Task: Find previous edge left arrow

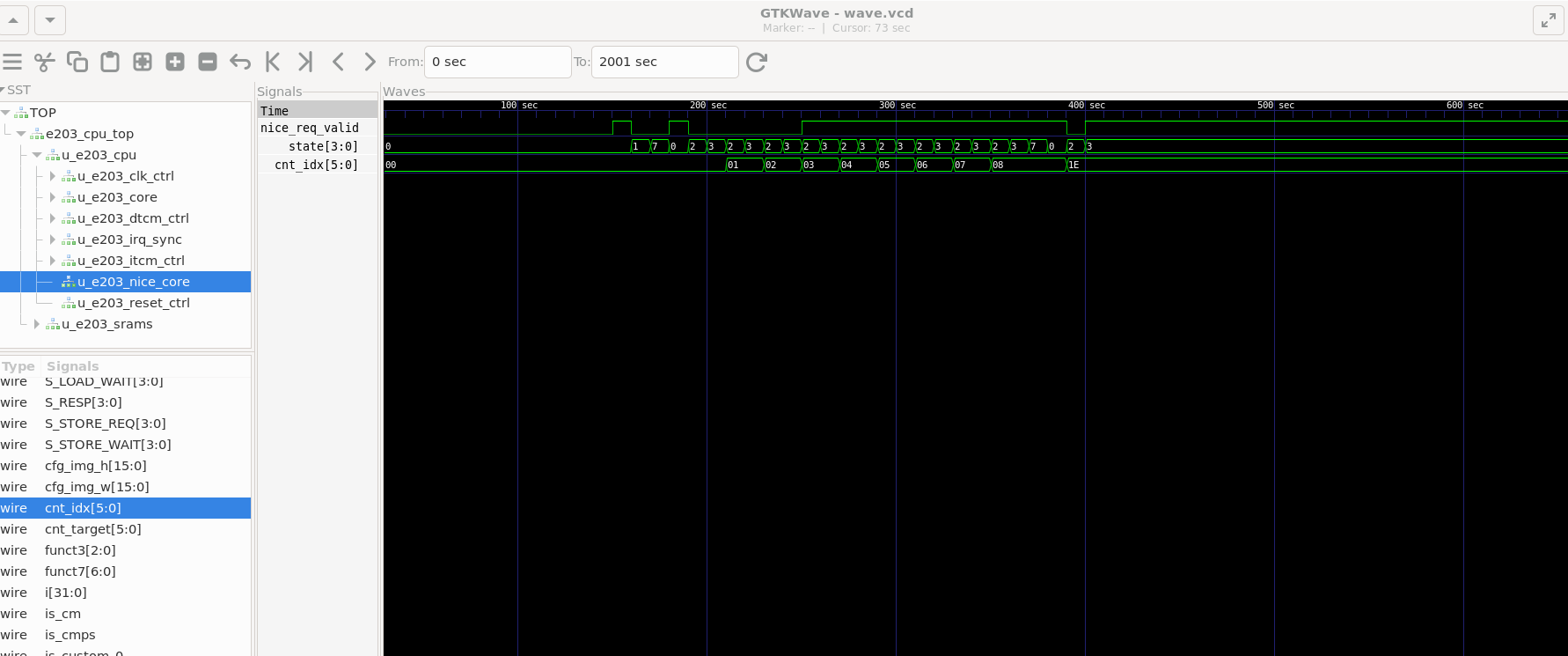Action: [x=338, y=62]
